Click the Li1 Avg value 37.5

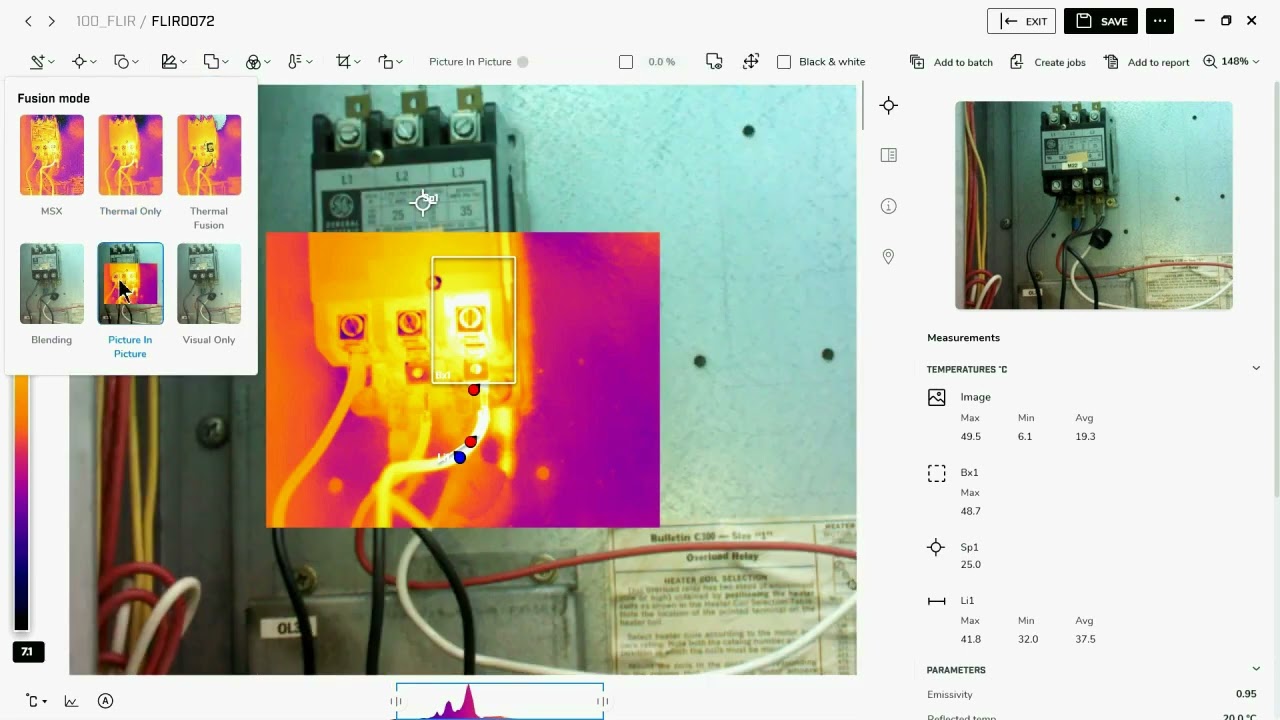[1086, 639]
